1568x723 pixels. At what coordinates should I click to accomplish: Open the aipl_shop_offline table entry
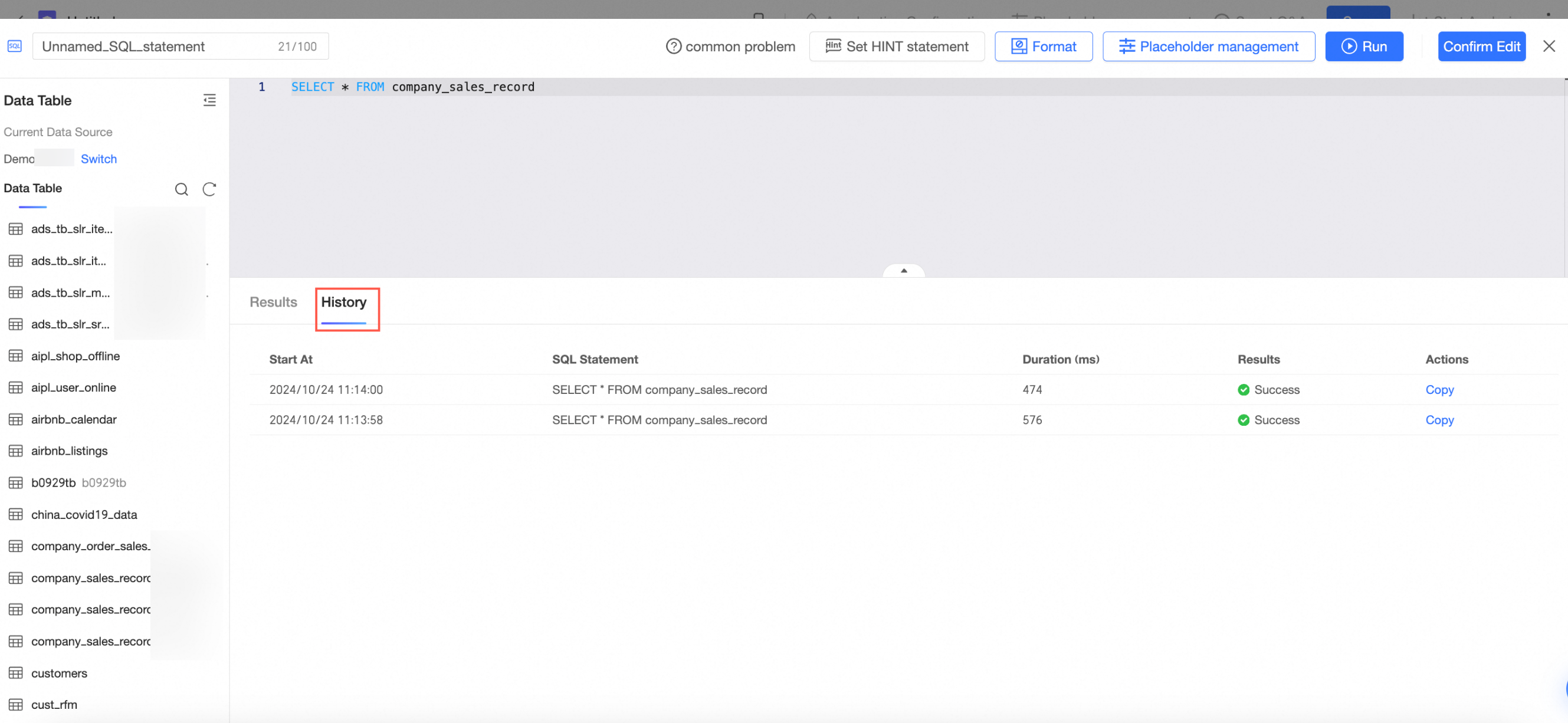pyautogui.click(x=76, y=356)
